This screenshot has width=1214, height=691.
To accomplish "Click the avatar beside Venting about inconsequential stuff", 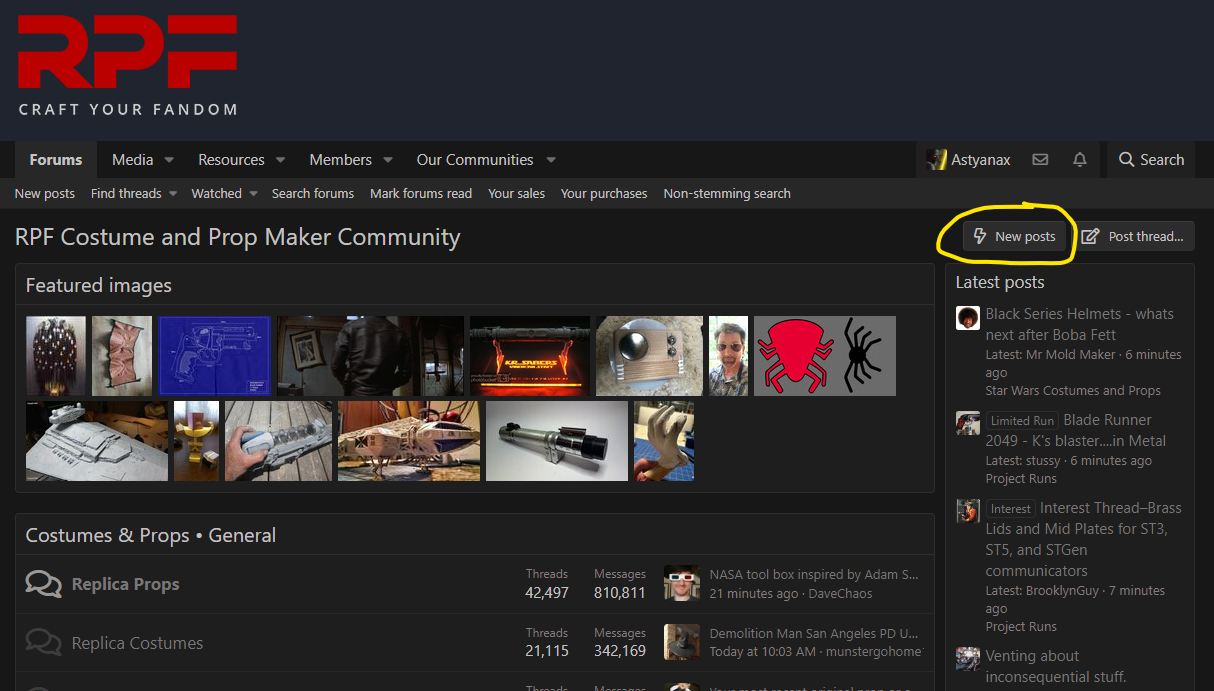I will click(x=967, y=659).
